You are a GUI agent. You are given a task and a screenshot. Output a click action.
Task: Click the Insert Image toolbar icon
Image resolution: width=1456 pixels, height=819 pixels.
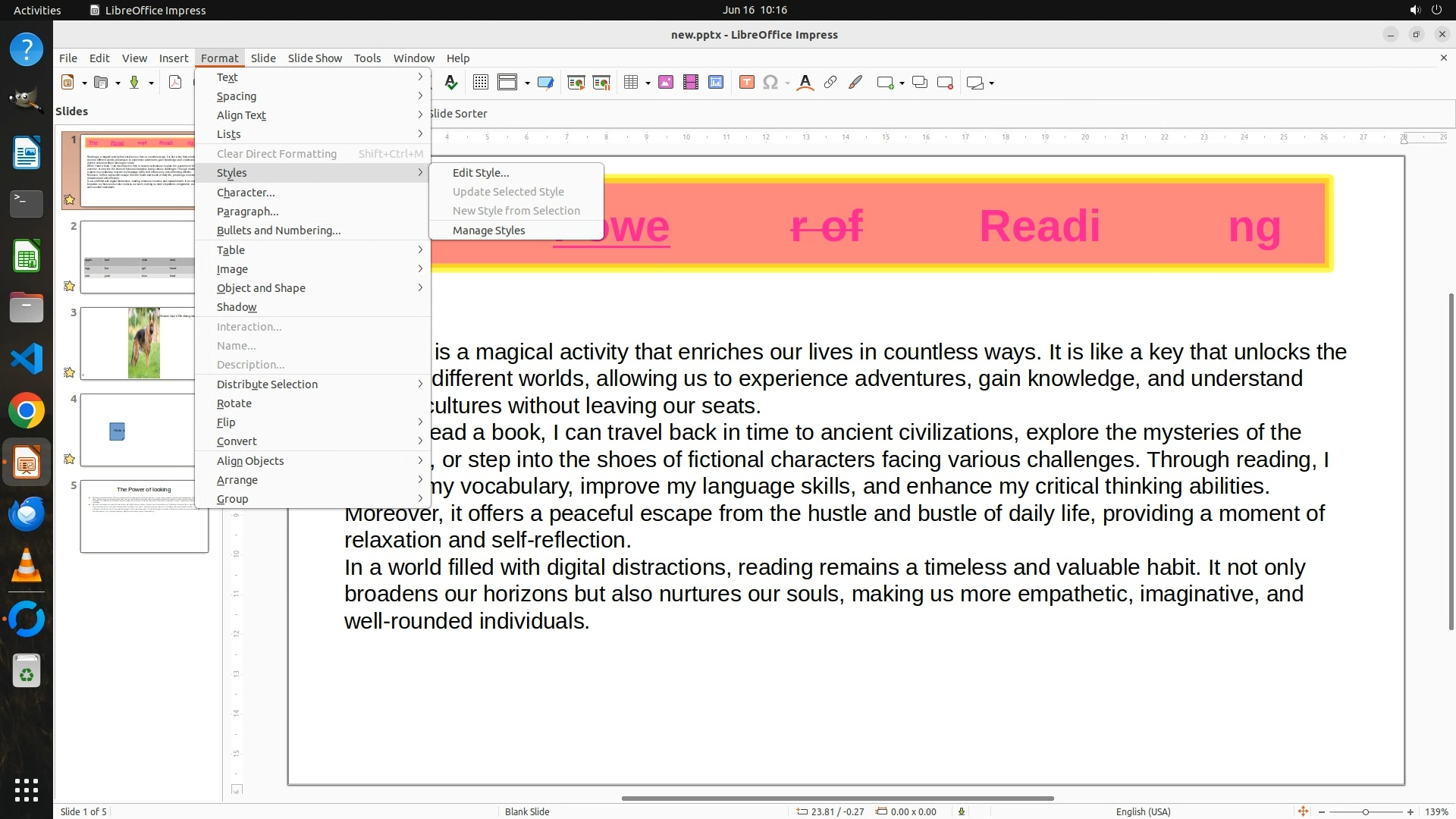(666, 83)
